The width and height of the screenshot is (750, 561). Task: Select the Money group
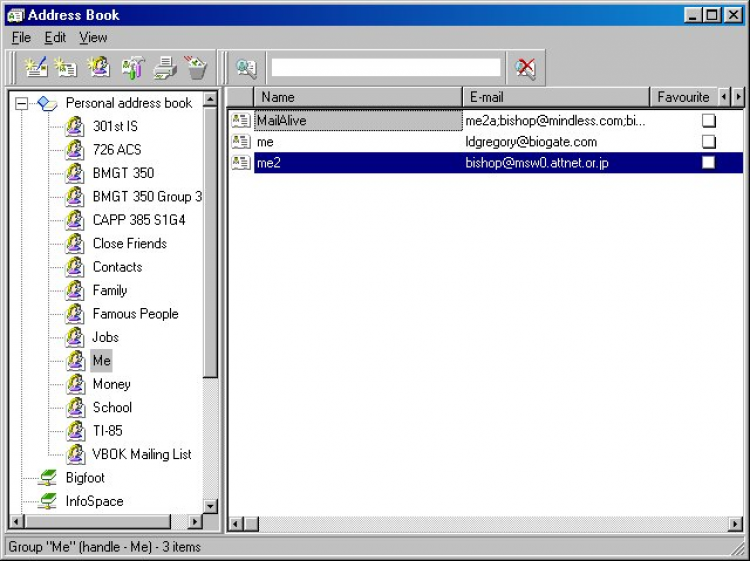tap(111, 384)
